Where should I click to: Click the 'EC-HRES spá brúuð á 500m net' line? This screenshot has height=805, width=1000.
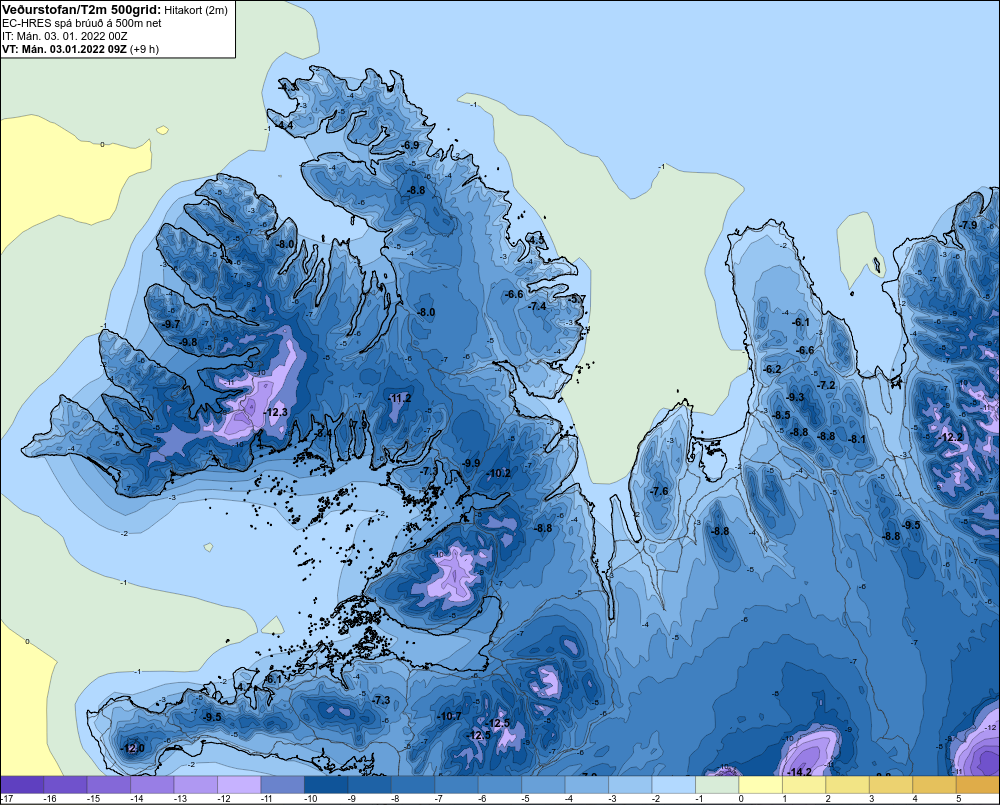point(82,23)
